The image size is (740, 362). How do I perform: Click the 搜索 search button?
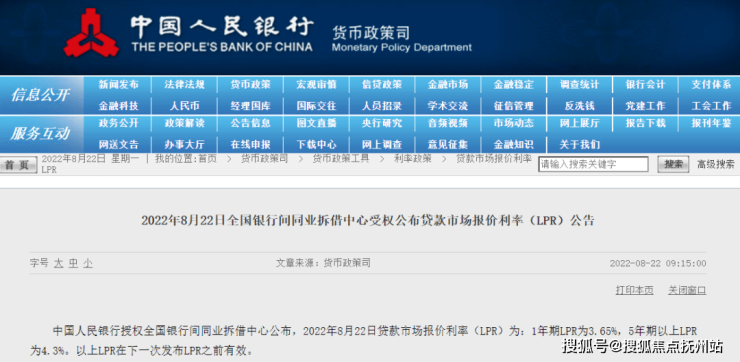[x=673, y=164]
